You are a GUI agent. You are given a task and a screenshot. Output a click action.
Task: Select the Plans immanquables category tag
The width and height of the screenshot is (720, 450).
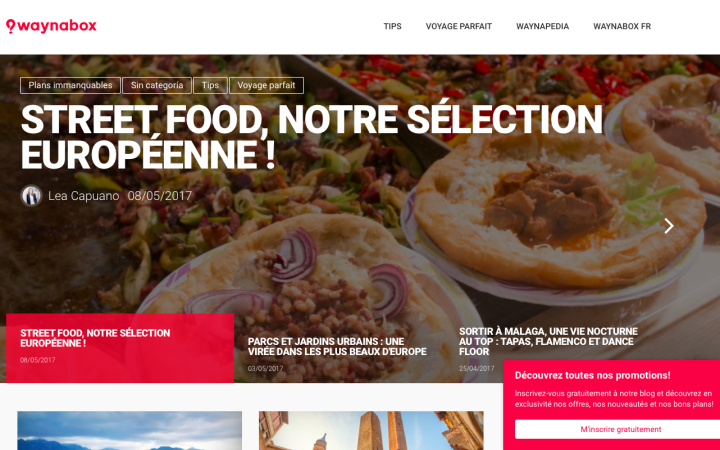70,85
